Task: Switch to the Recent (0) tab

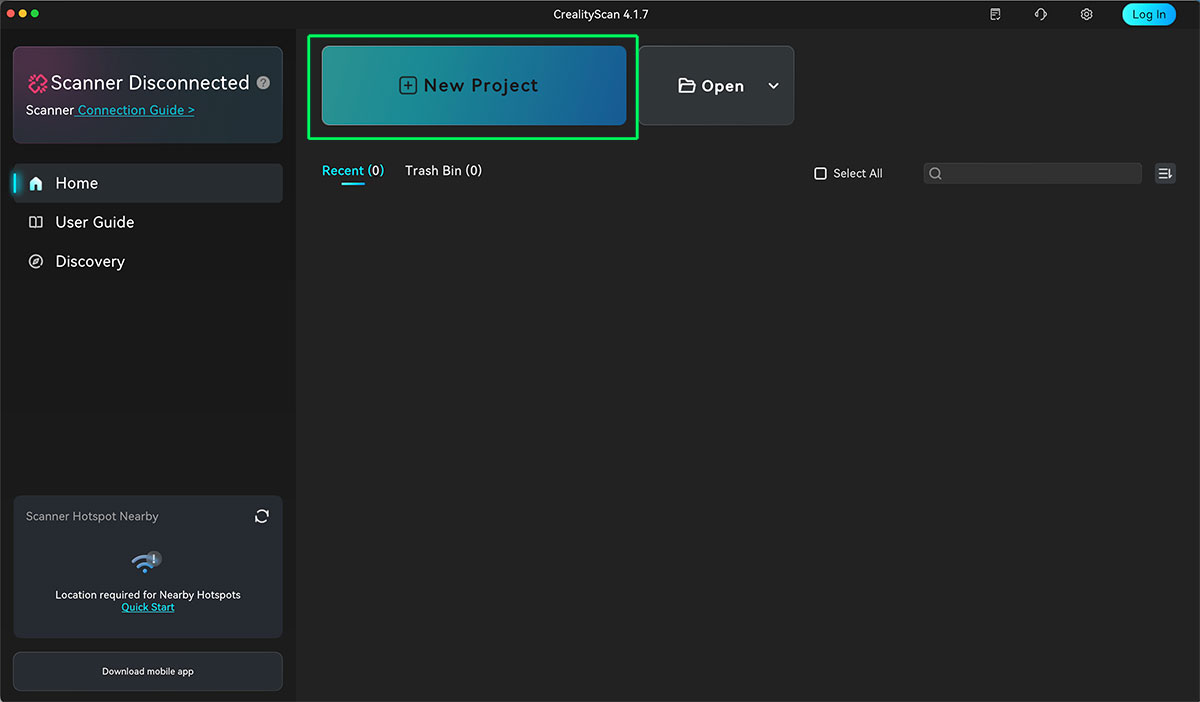Action: pyautogui.click(x=353, y=171)
